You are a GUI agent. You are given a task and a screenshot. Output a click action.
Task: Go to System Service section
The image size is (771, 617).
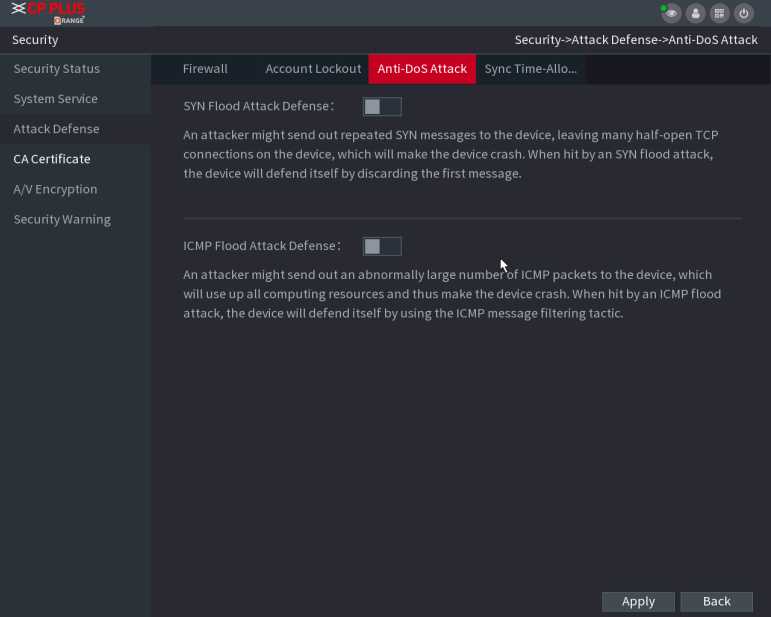(x=56, y=99)
